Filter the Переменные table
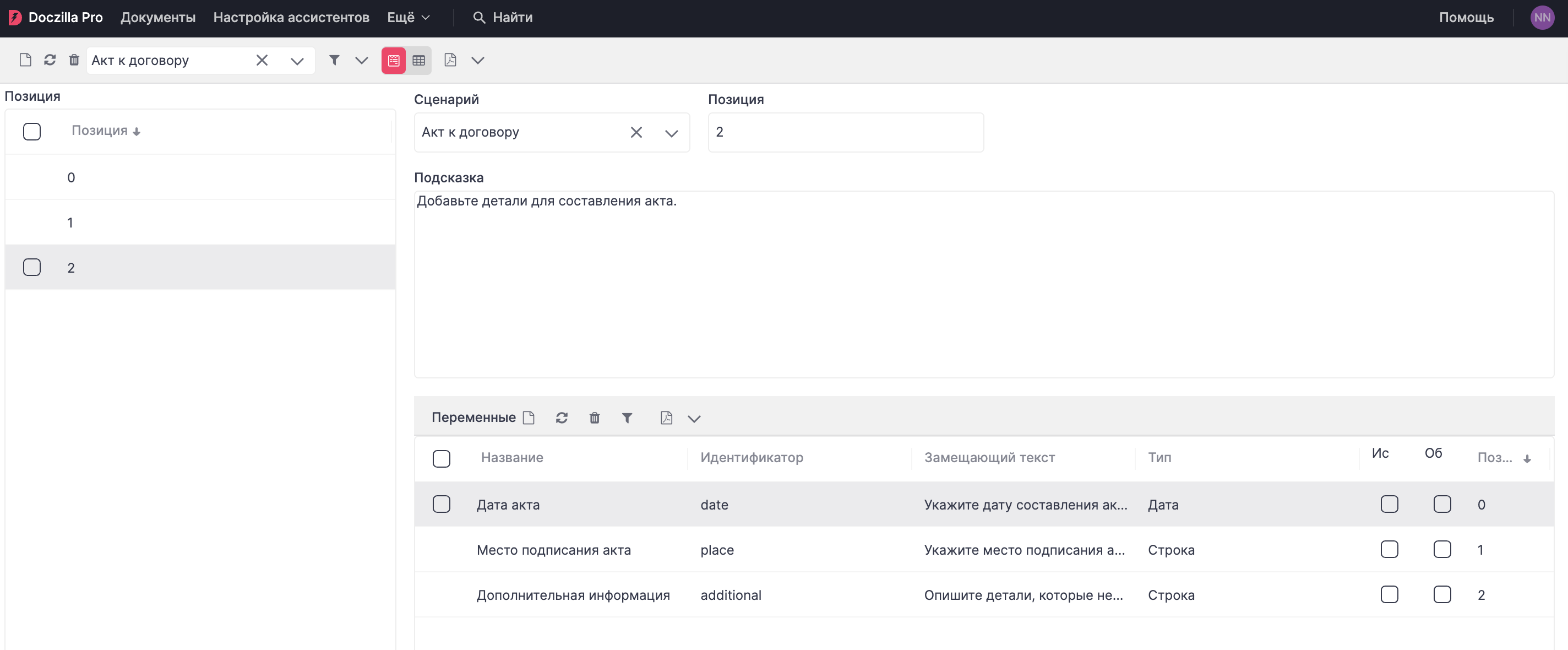The width and height of the screenshot is (1568, 650). 627,418
